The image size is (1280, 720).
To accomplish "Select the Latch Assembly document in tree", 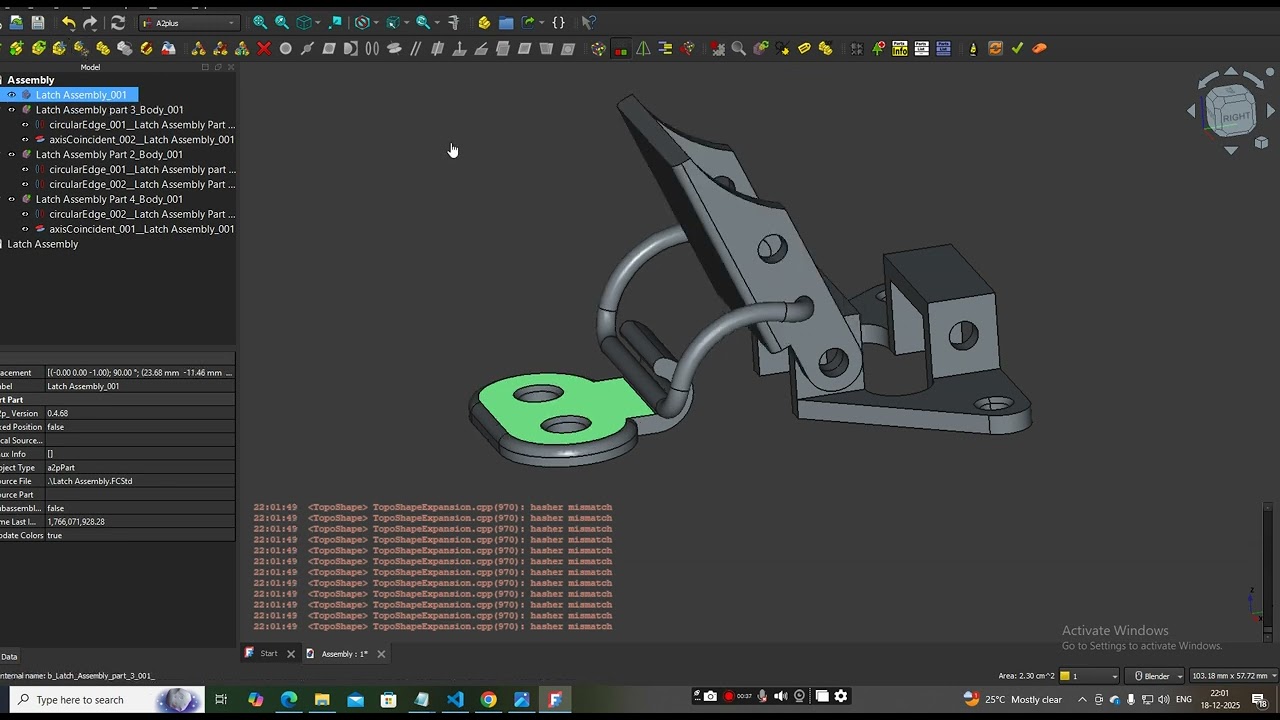I will [42, 244].
